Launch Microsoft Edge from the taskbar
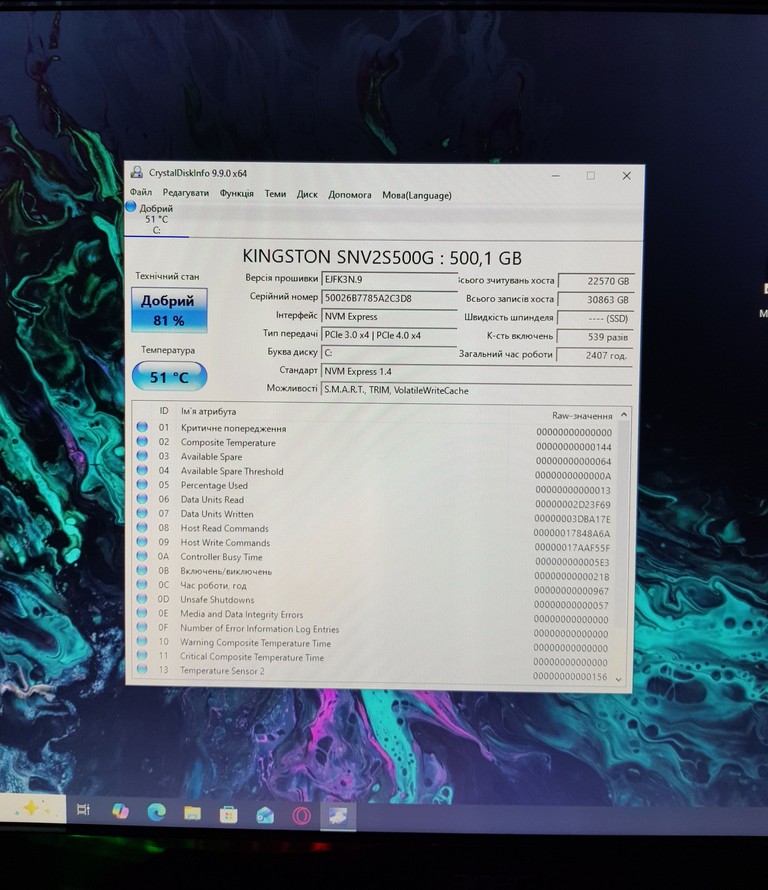768x890 pixels. tap(157, 812)
